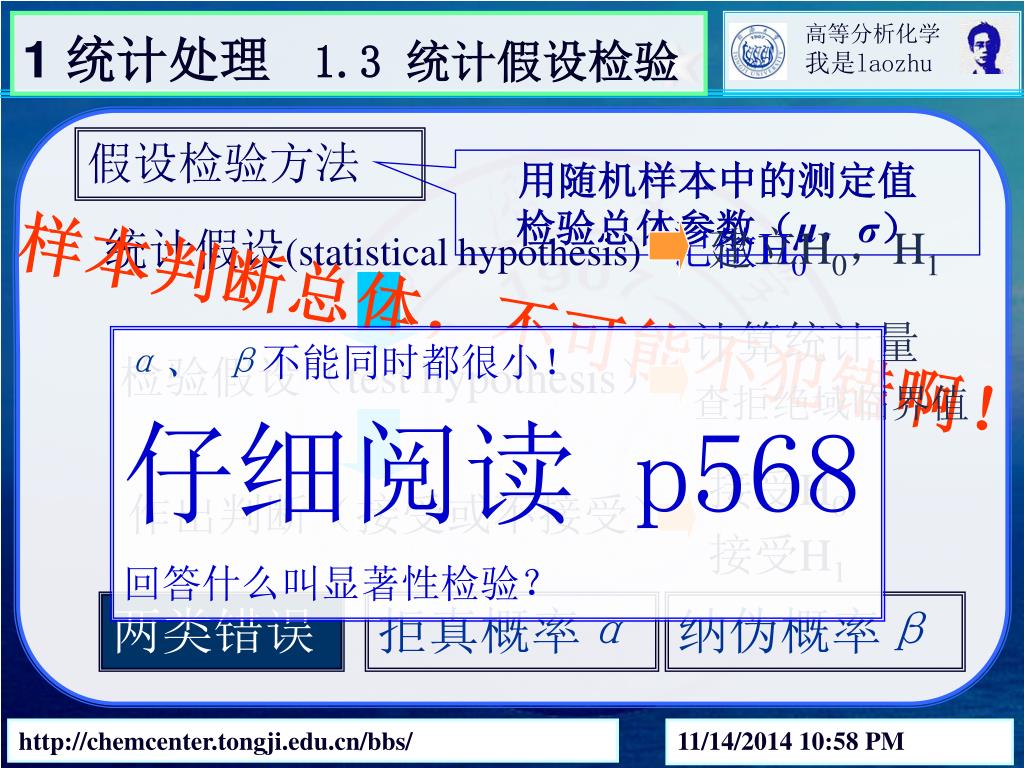
Task: Click the red text 样本判断总体
Action: pos(219,268)
